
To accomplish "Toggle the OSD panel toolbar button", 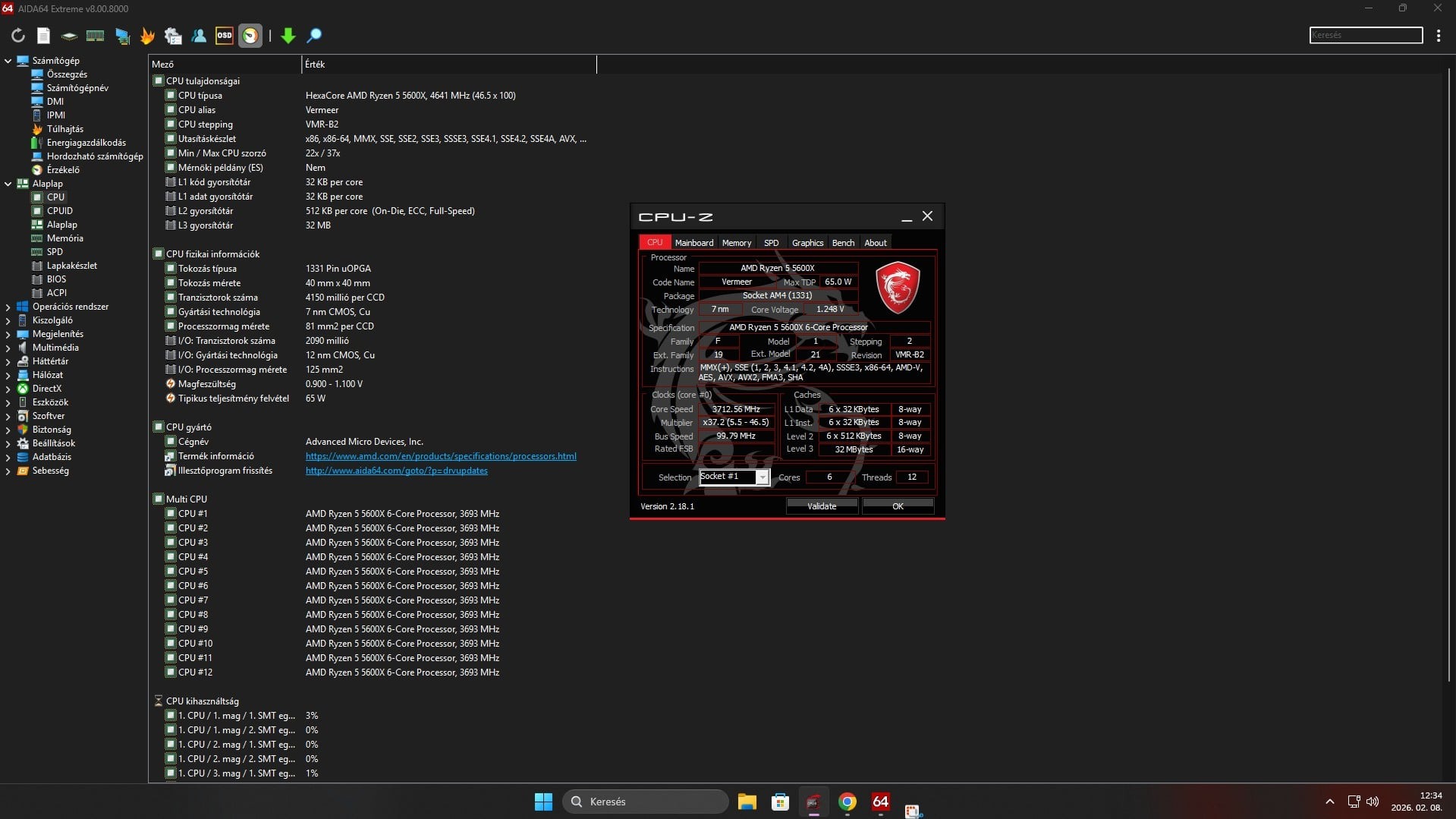I will coord(224,36).
